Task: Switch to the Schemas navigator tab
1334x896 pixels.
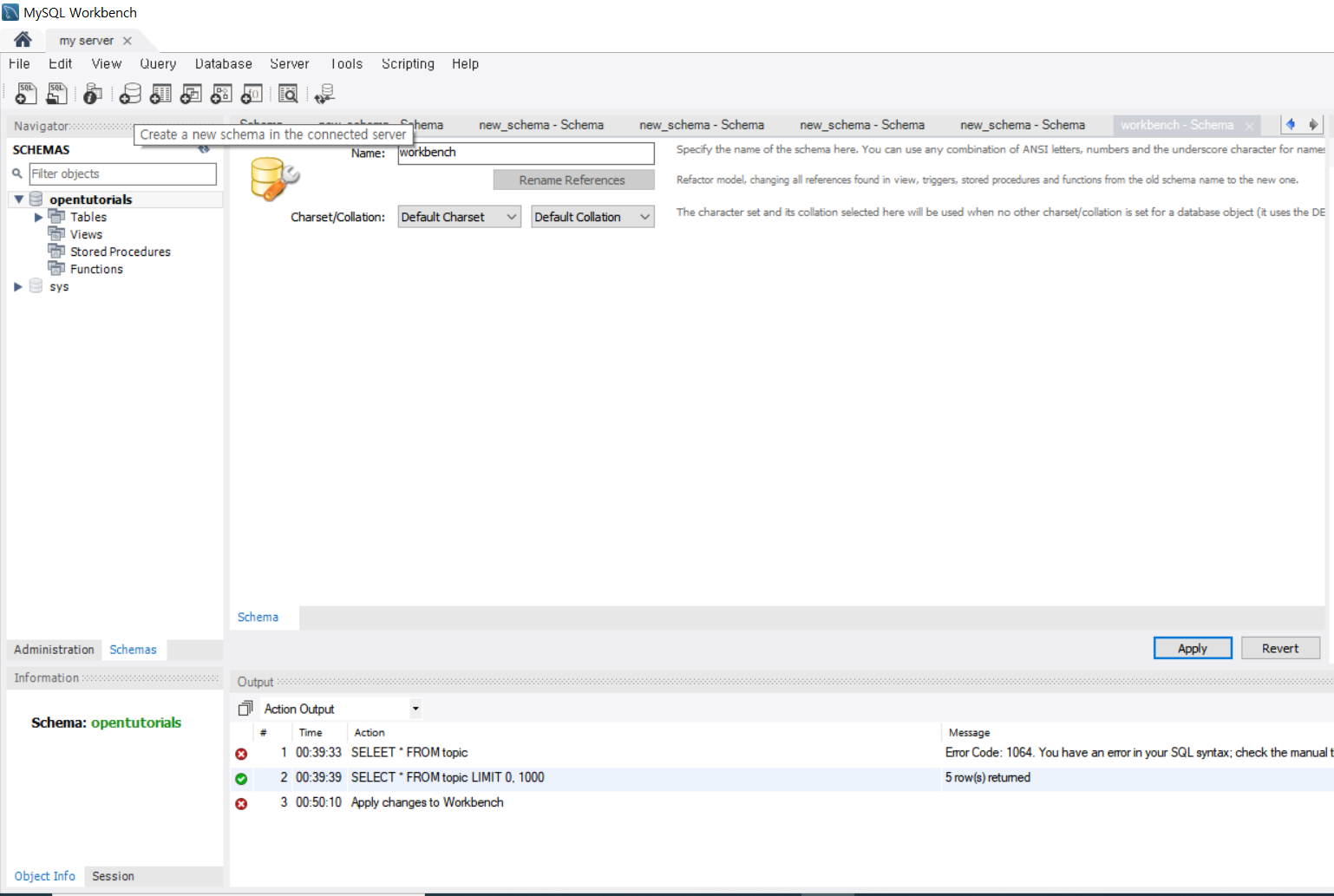Action: click(x=133, y=650)
